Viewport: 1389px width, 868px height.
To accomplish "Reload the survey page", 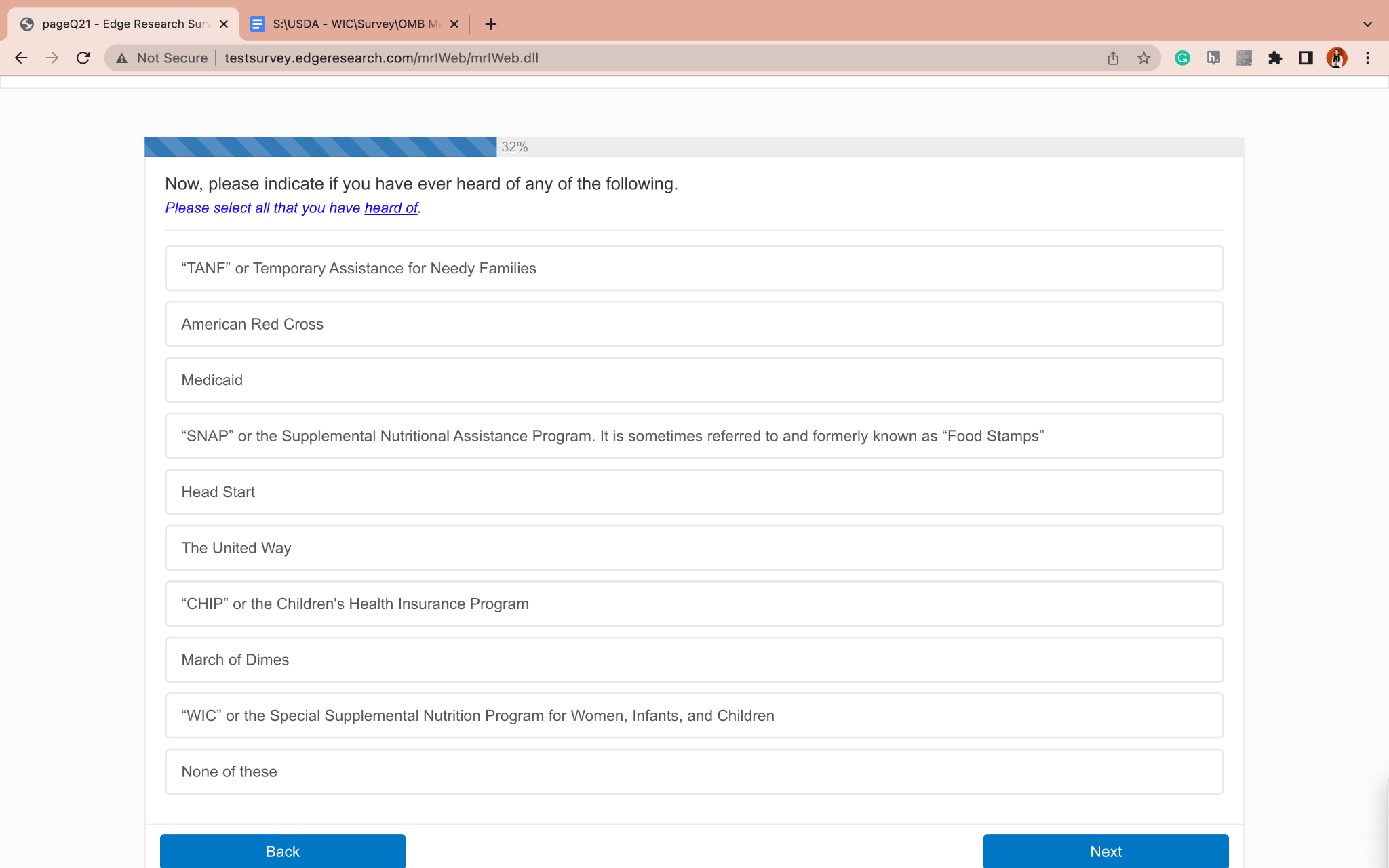I will tap(83, 58).
